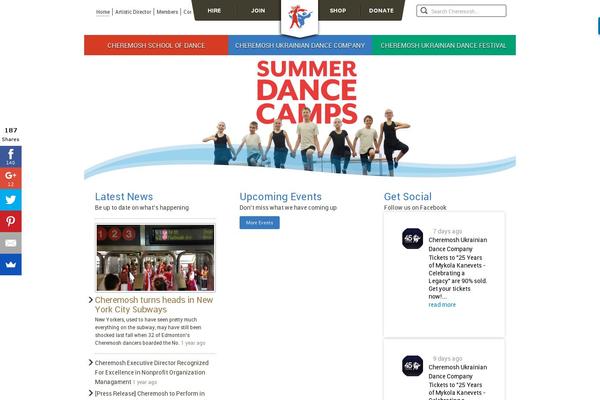Open the DONATE navigation item
This screenshot has width=600, height=400.
[381, 11]
